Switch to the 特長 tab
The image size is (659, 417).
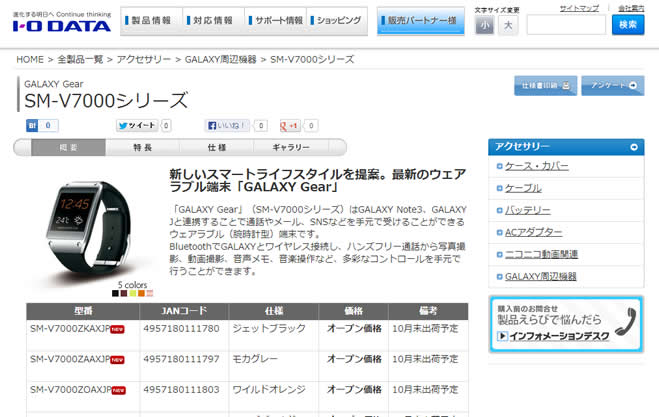142,148
